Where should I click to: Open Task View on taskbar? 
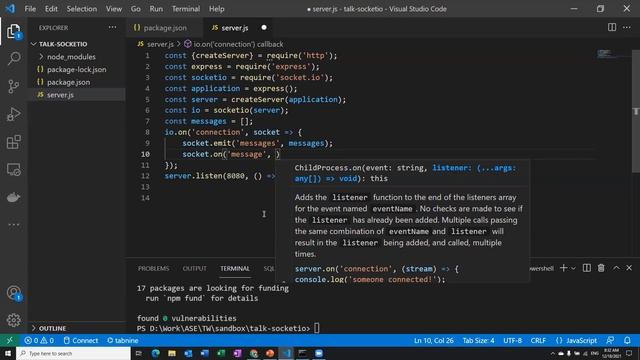pos(139,353)
